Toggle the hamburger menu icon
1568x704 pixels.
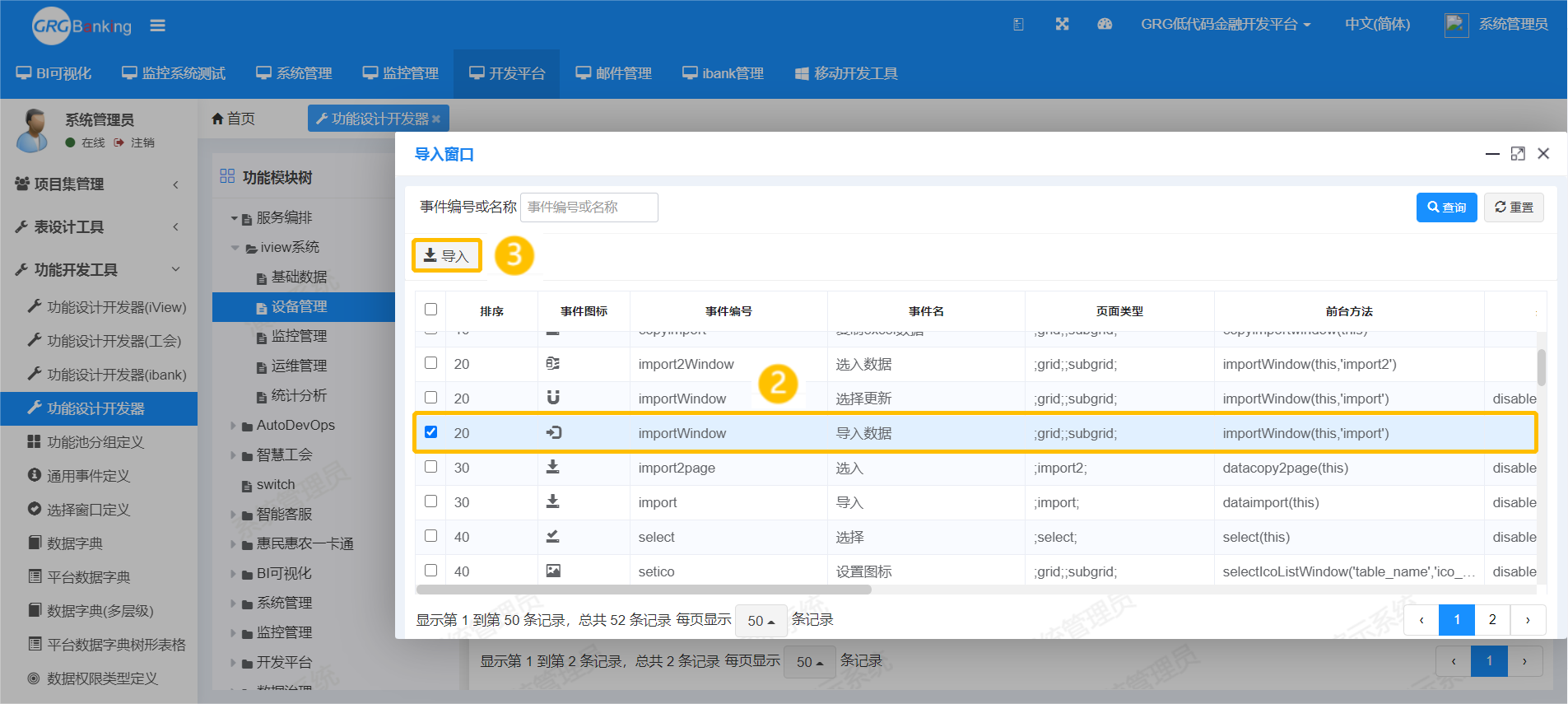click(157, 26)
